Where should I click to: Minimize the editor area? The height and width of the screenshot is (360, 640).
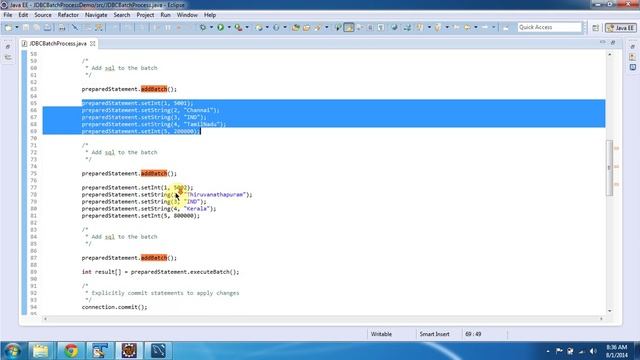603,42
